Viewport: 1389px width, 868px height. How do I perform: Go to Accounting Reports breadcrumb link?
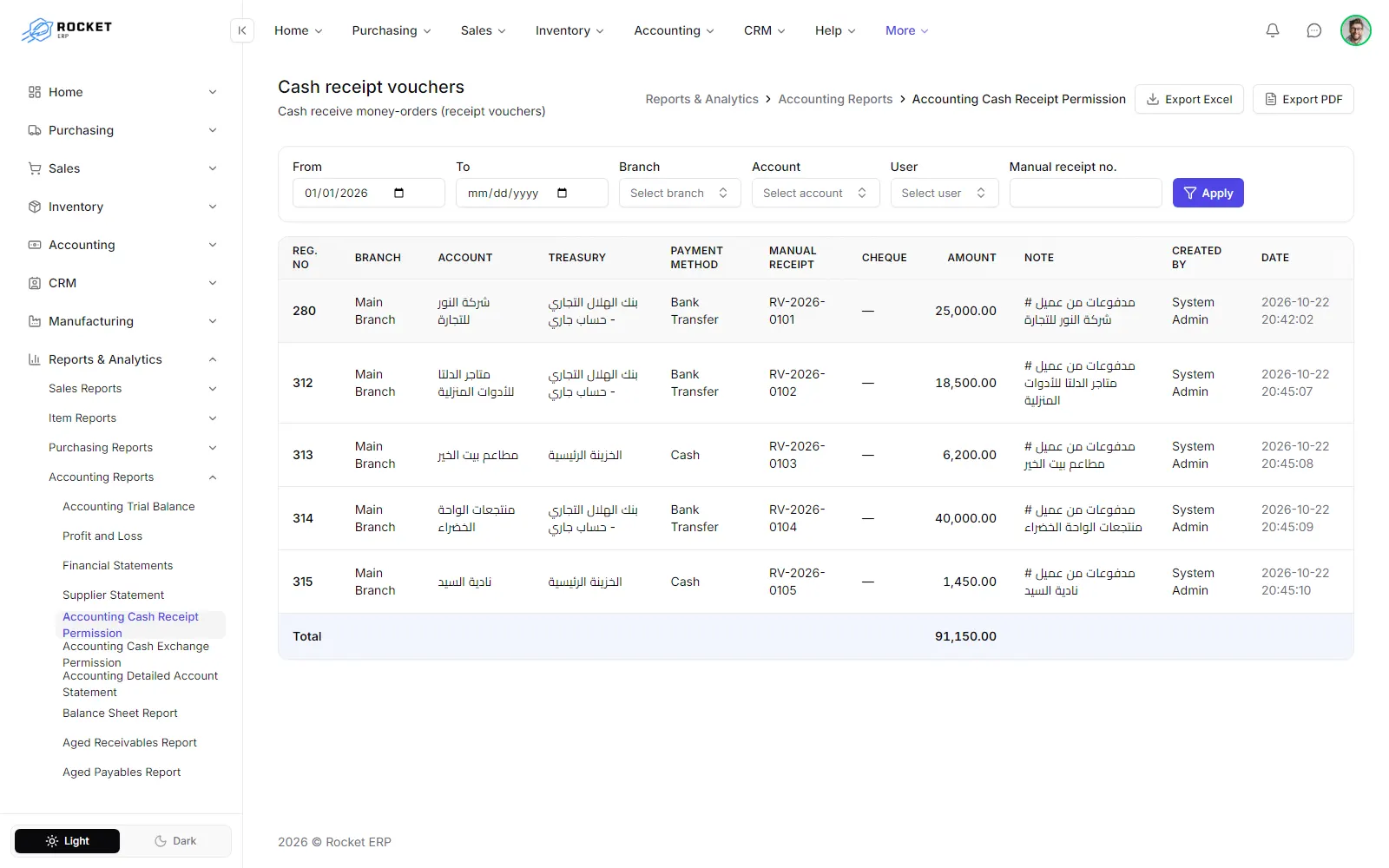(x=835, y=99)
